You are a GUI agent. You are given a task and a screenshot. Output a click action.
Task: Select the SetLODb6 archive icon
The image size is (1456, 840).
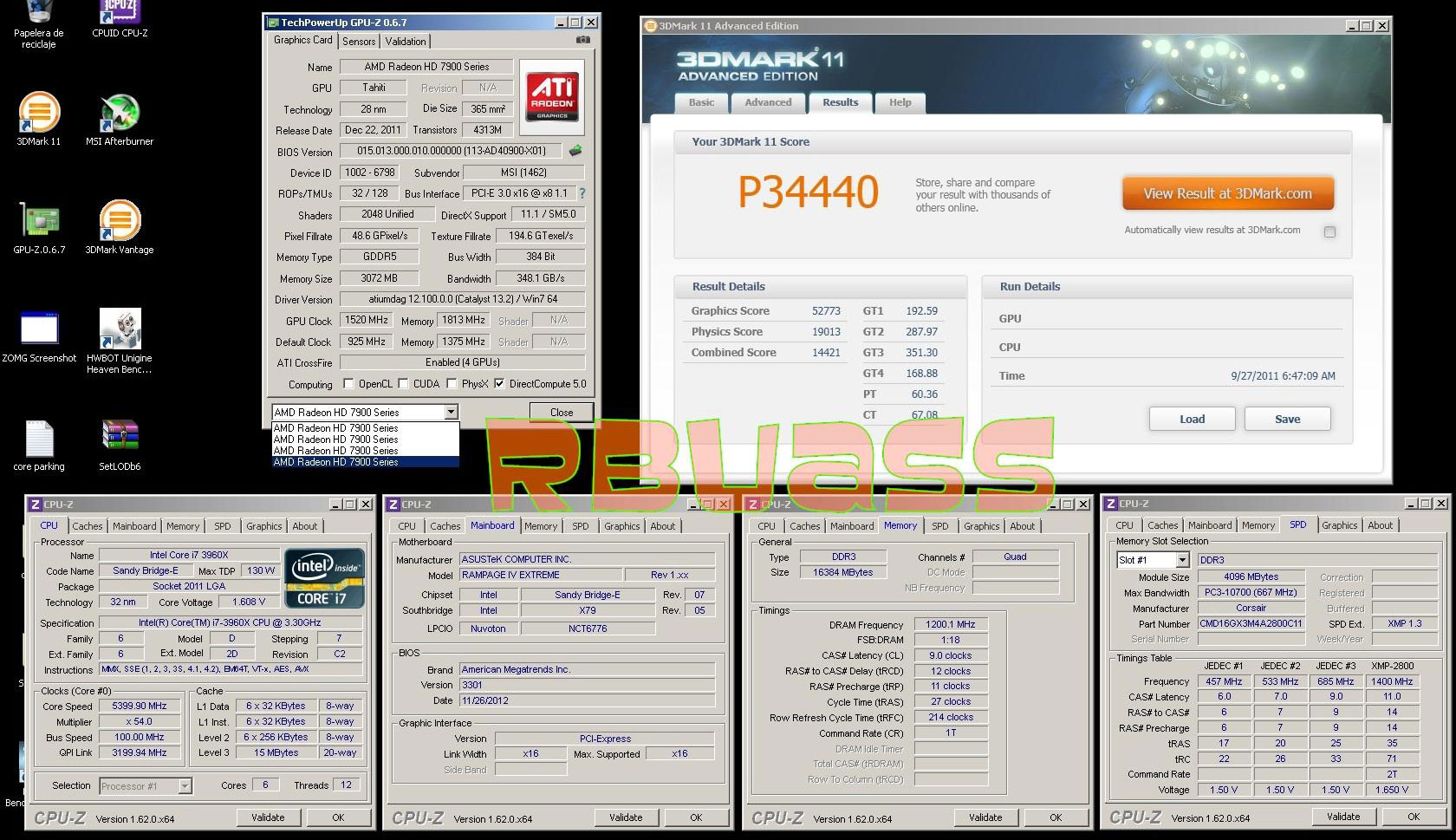coord(120,446)
